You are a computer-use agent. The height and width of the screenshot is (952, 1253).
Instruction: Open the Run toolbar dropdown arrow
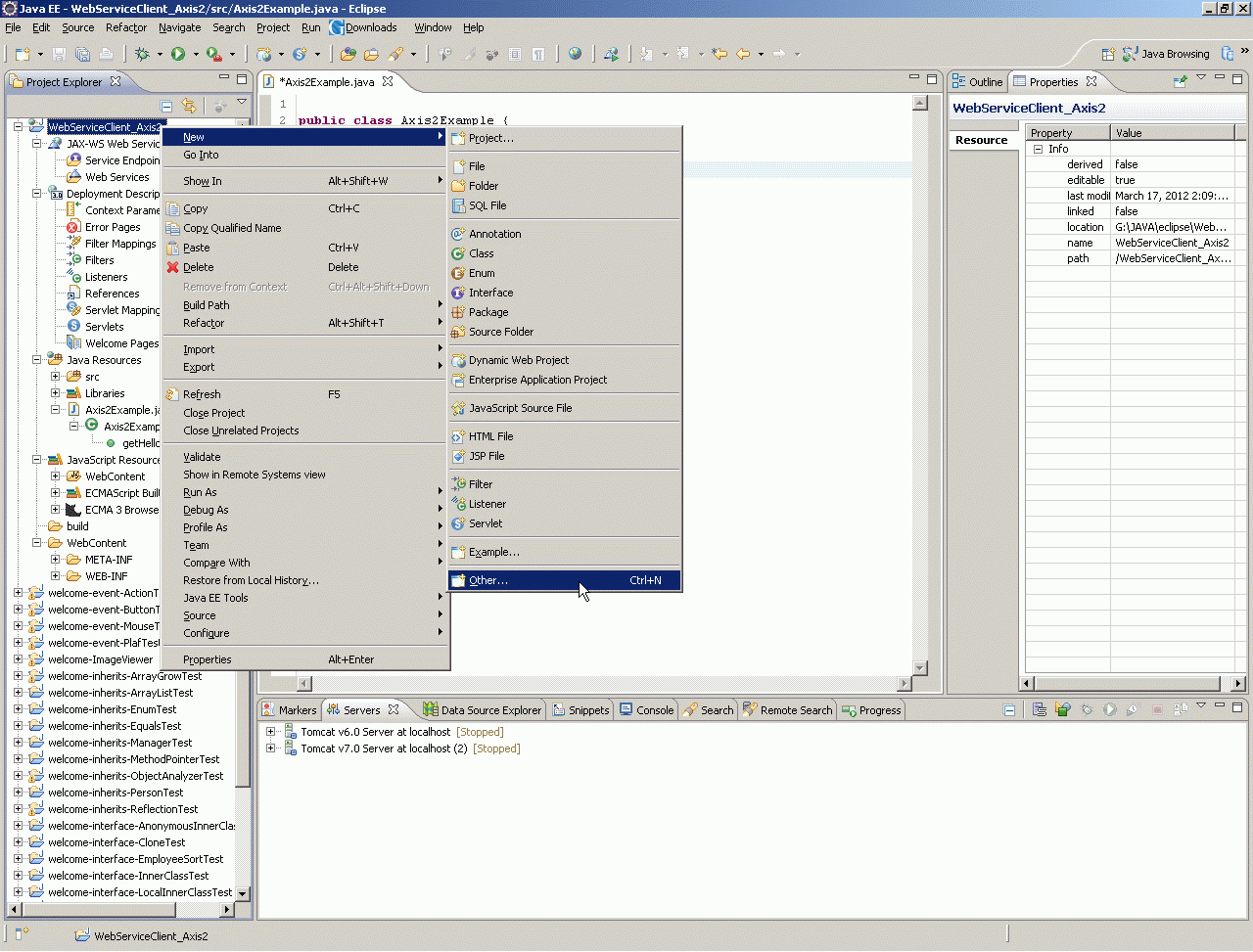tap(196, 54)
